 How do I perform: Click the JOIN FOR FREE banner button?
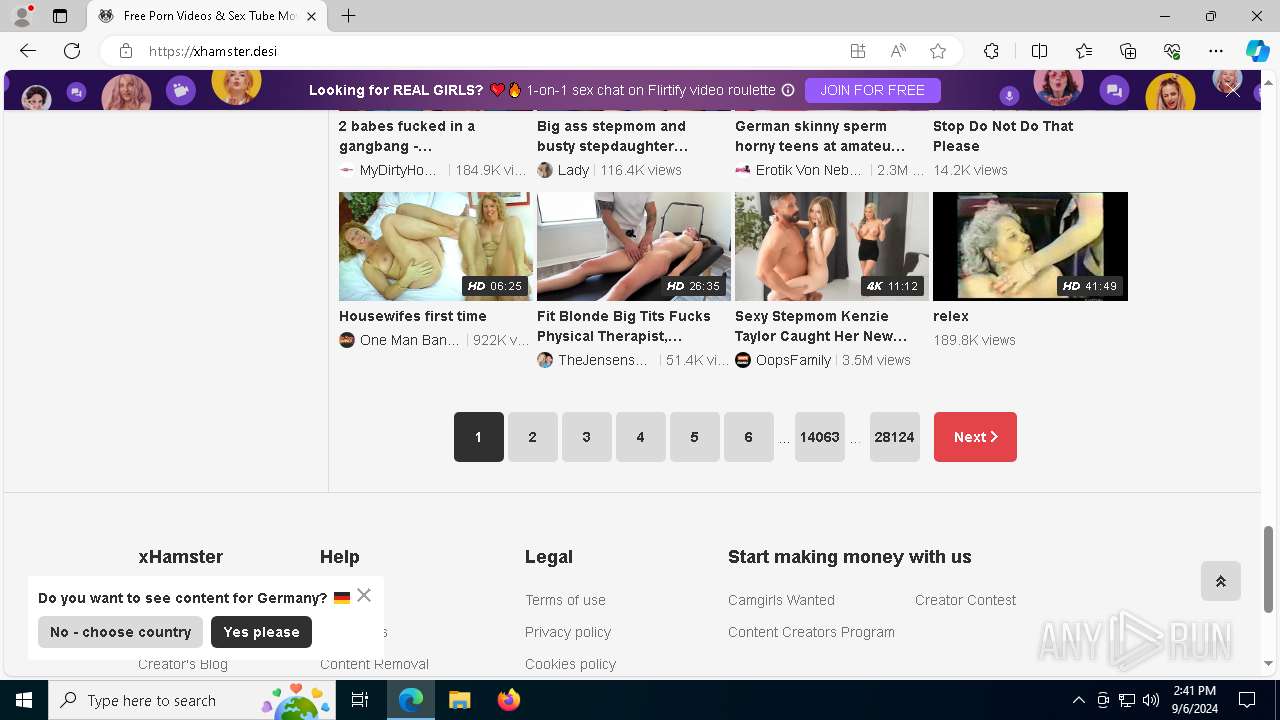point(873,90)
